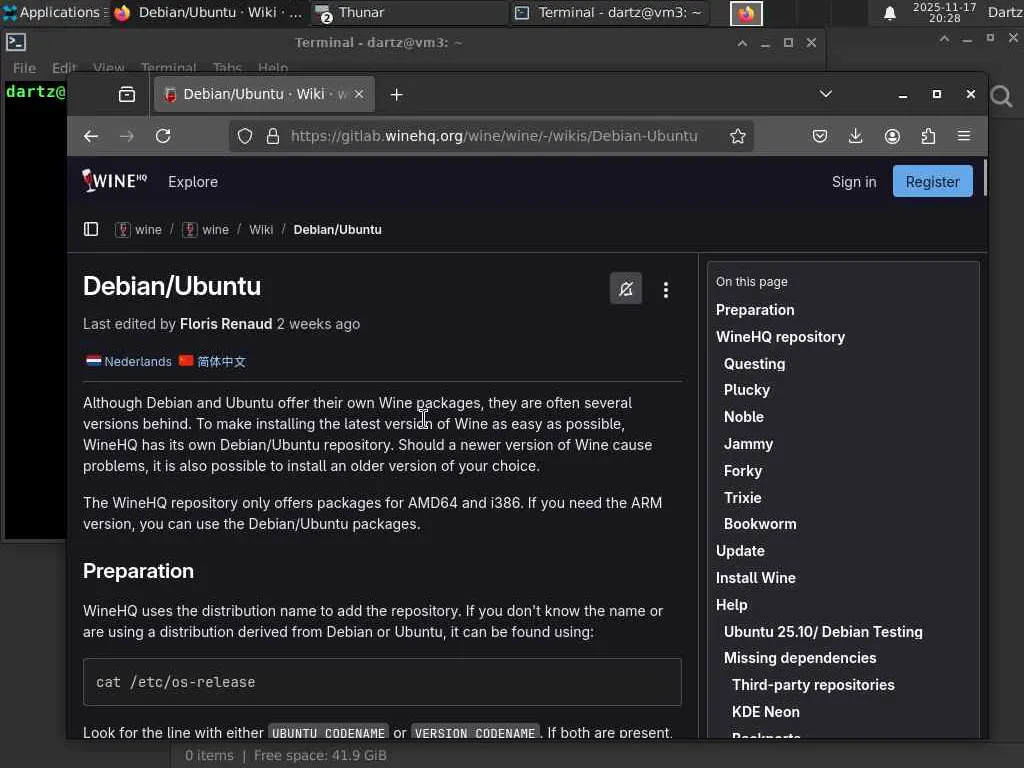Jump to Third-party repositories section

[813, 684]
